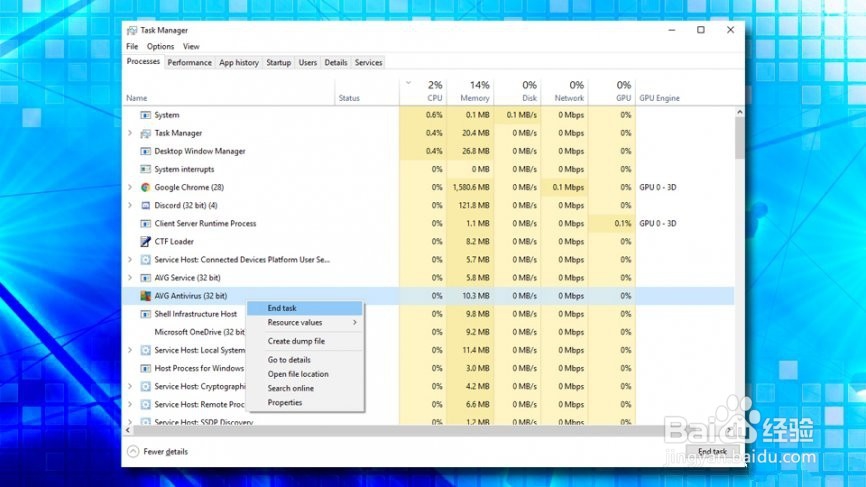Expand the Google Chrome (28) process group
866x487 pixels.
[x=130, y=187]
